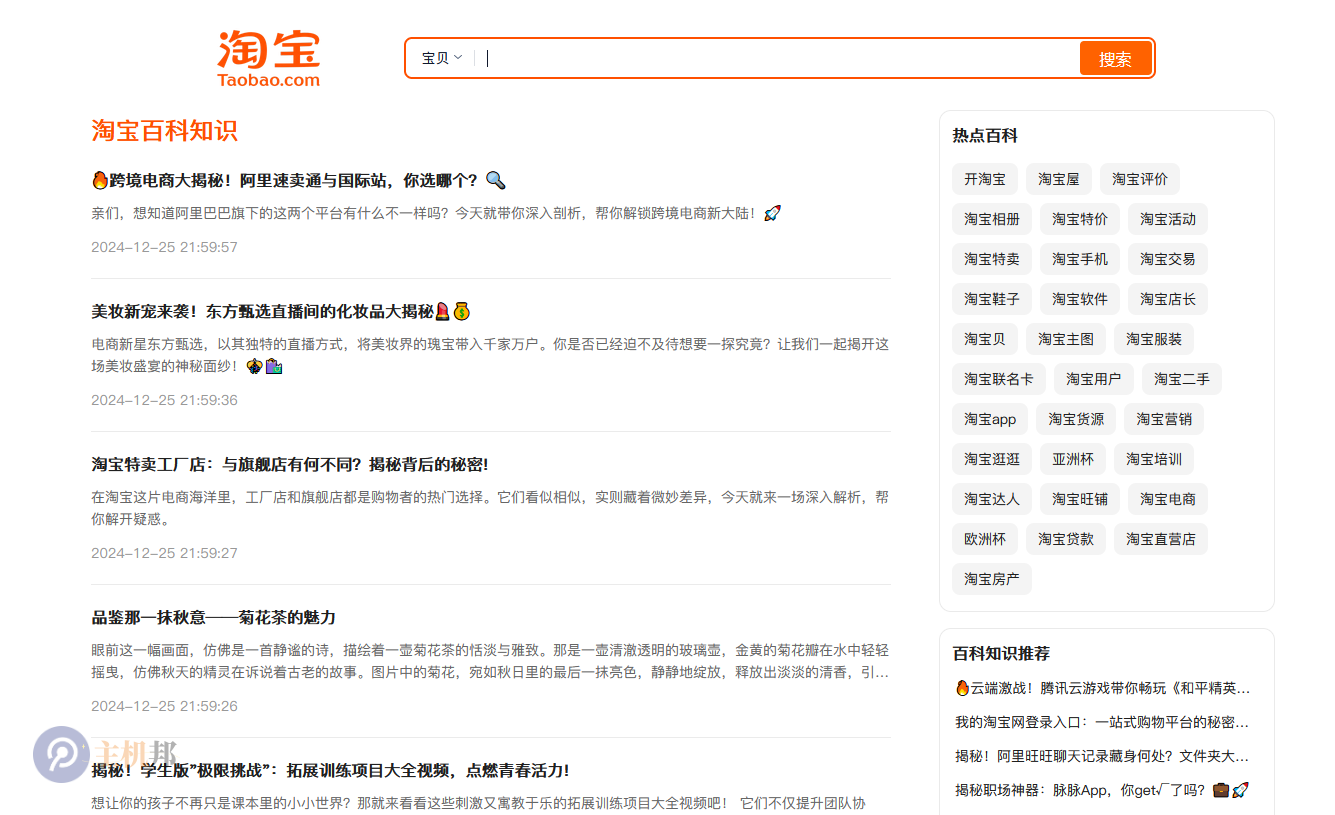Viewport: 1335px width, 815px height.
Task: Select the 淘宝逛逛 tag
Action: [x=992, y=459]
